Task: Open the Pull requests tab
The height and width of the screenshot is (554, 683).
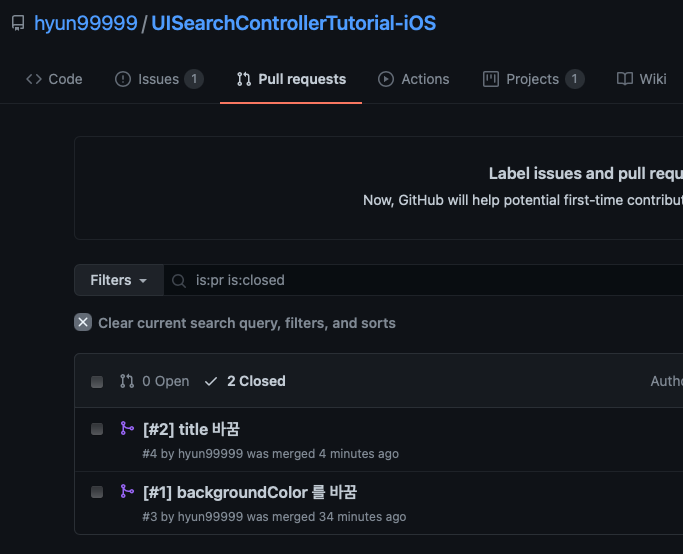Action: [x=291, y=79]
